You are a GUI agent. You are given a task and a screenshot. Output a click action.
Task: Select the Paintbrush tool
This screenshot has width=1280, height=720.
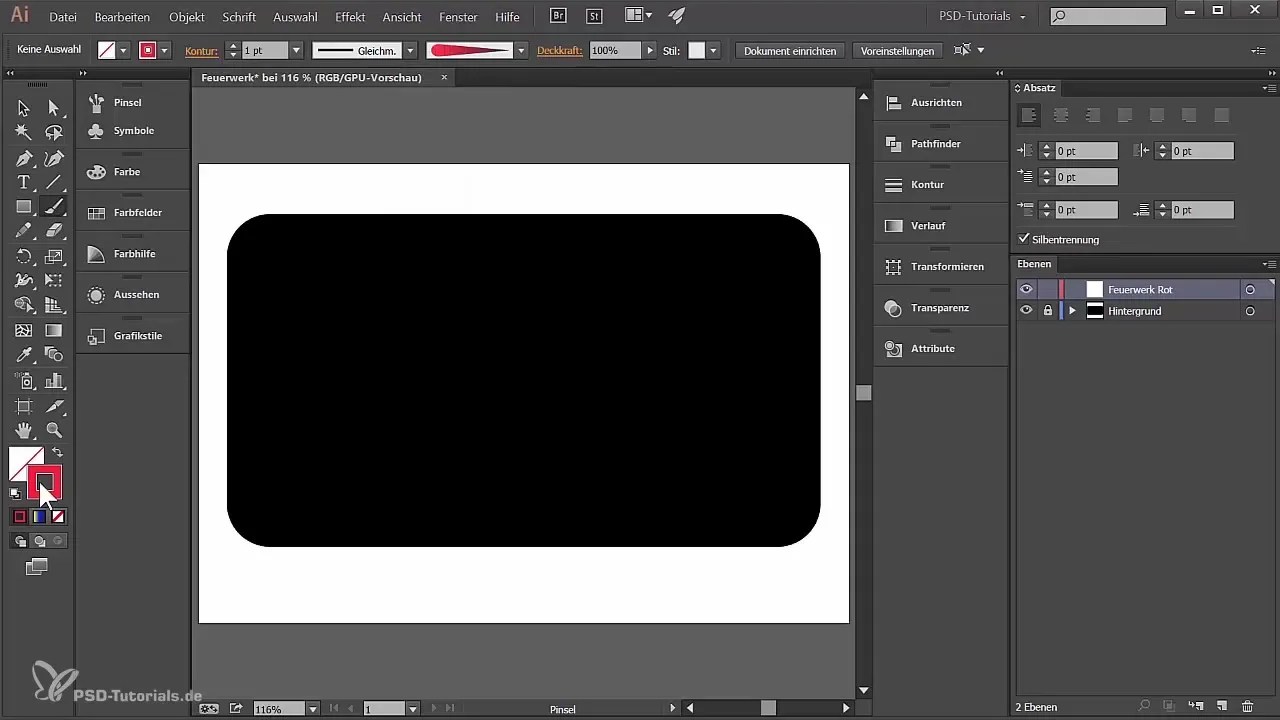coord(54,207)
